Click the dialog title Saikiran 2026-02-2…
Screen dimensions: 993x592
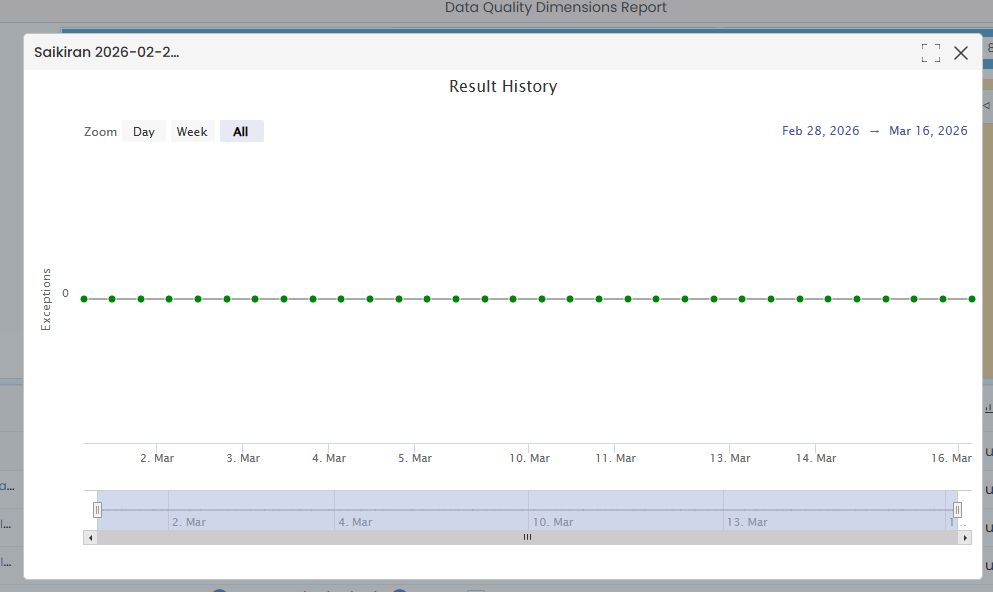[106, 52]
